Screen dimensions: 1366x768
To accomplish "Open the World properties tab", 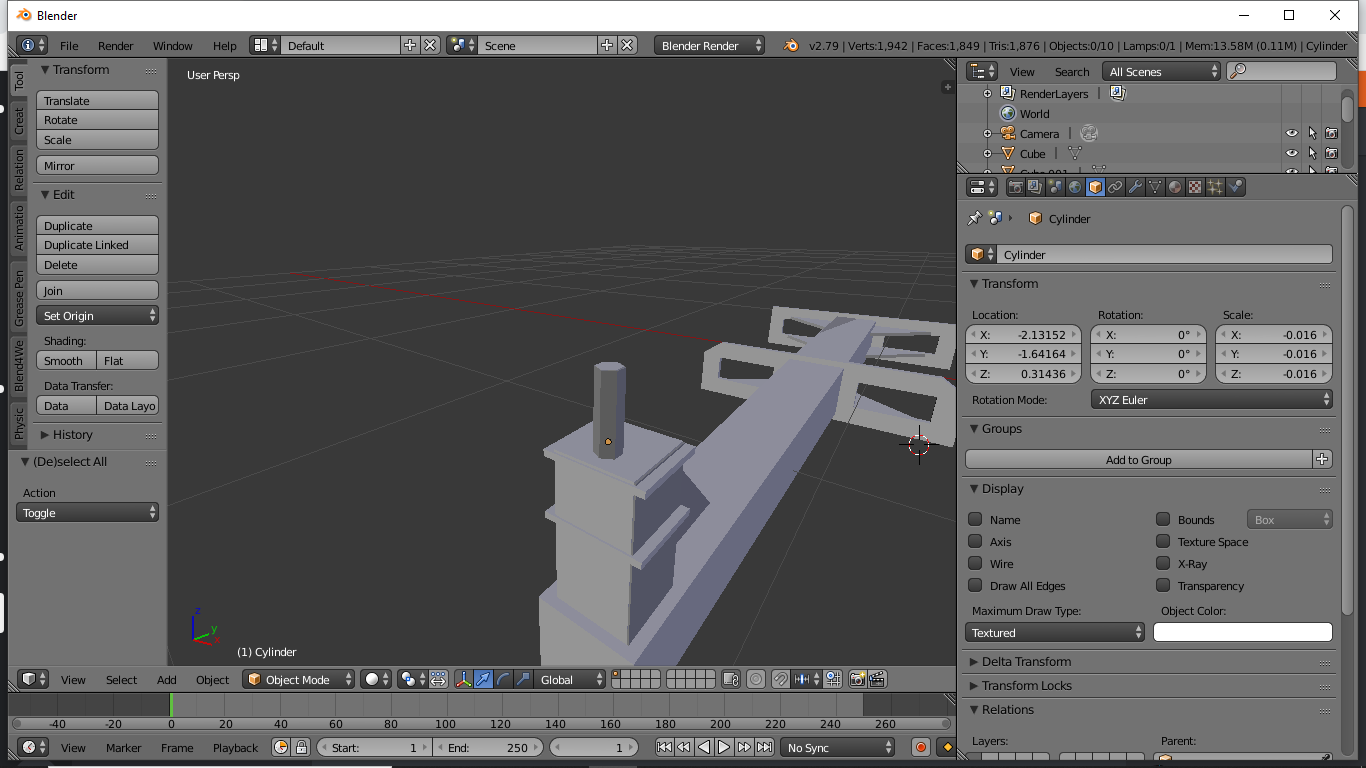I will (x=1075, y=187).
